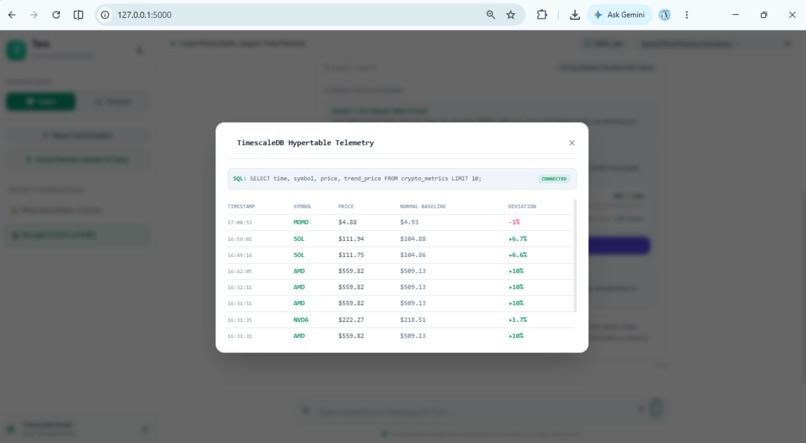Select the 16:42:05 timestamp cell
The height and width of the screenshot is (443, 806).
pyautogui.click(x=240, y=271)
